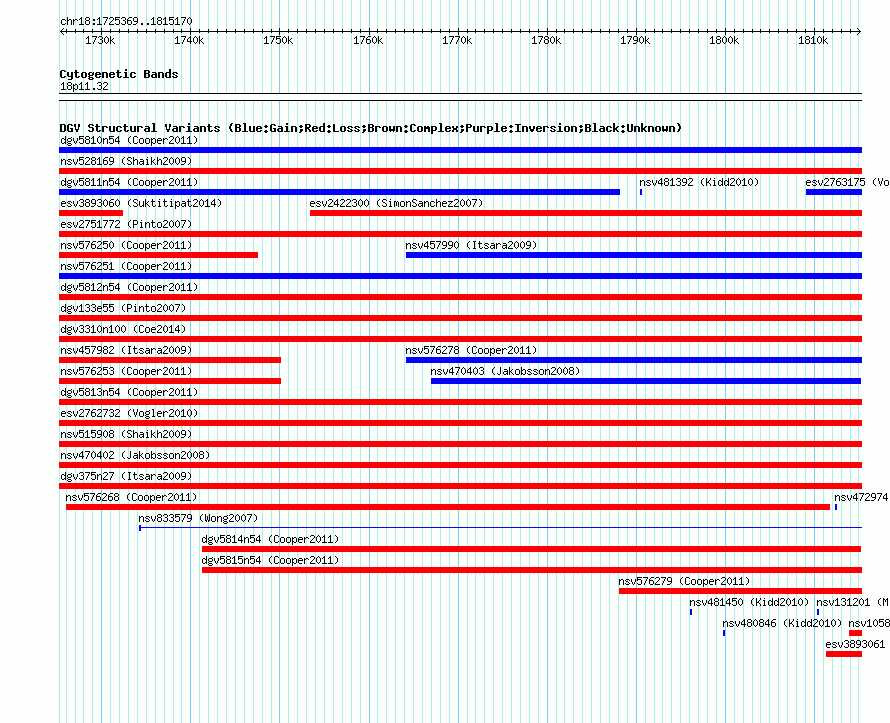This screenshot has width=890, height=723.
Task: Select dgv5815n54 (Cooper2011) label
Action: 270,560
